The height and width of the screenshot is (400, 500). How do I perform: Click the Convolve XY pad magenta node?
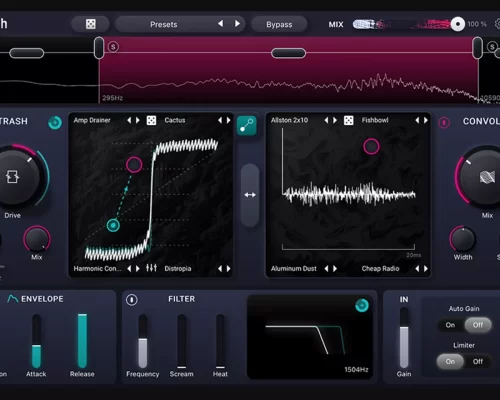[371, 146]
